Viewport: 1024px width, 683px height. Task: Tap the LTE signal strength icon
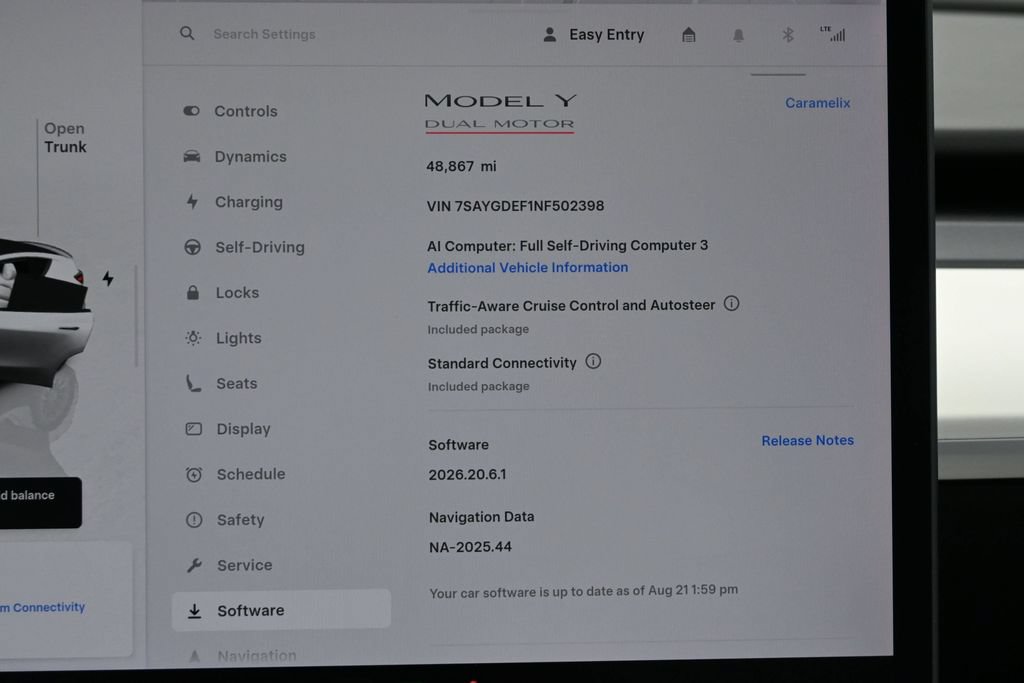833,34
